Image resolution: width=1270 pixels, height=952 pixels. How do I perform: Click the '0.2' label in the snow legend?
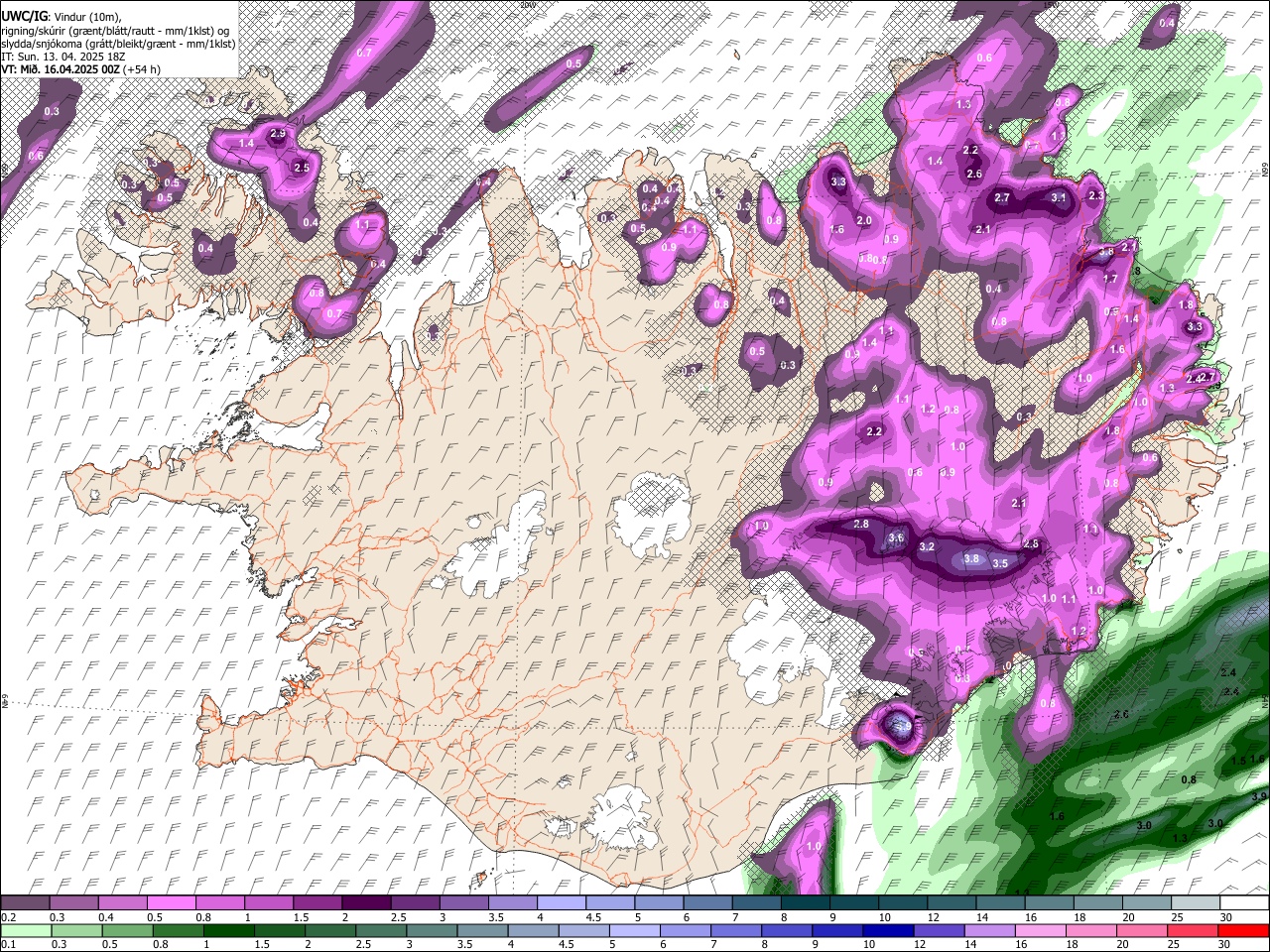pos(9,917)
